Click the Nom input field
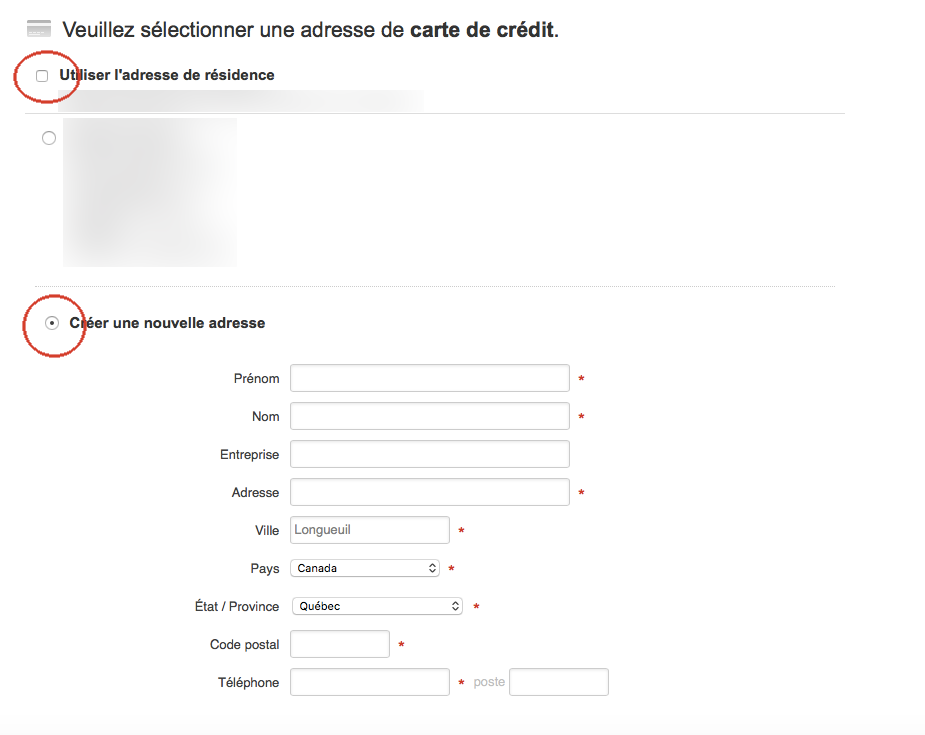Screen dimensions: 925x735 (x=429, y=416)
